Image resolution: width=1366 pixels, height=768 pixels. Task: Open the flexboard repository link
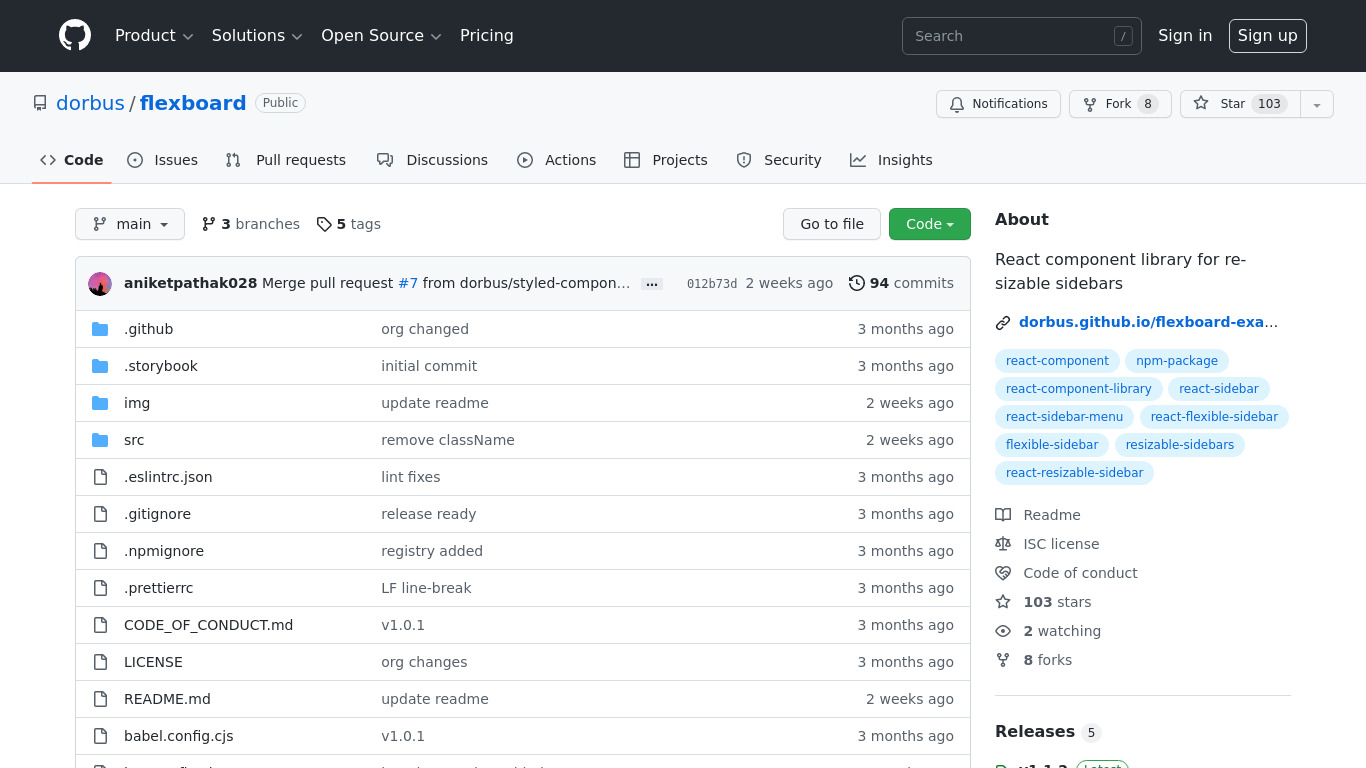pos(193,103)
